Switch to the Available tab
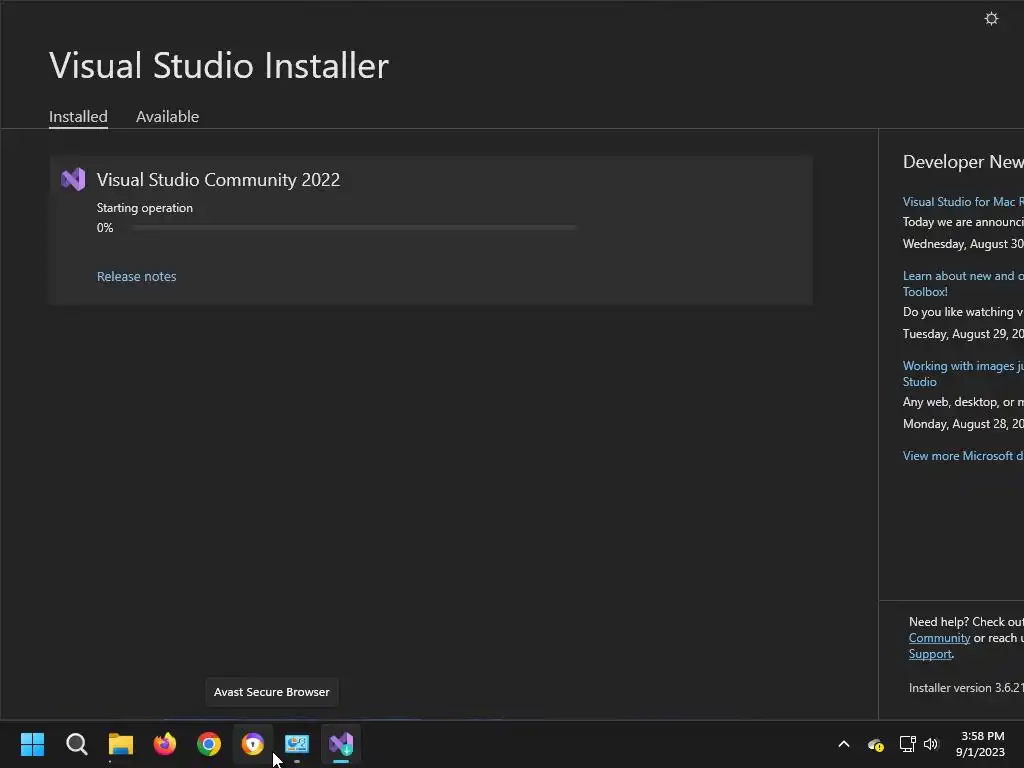 (167, 116)
